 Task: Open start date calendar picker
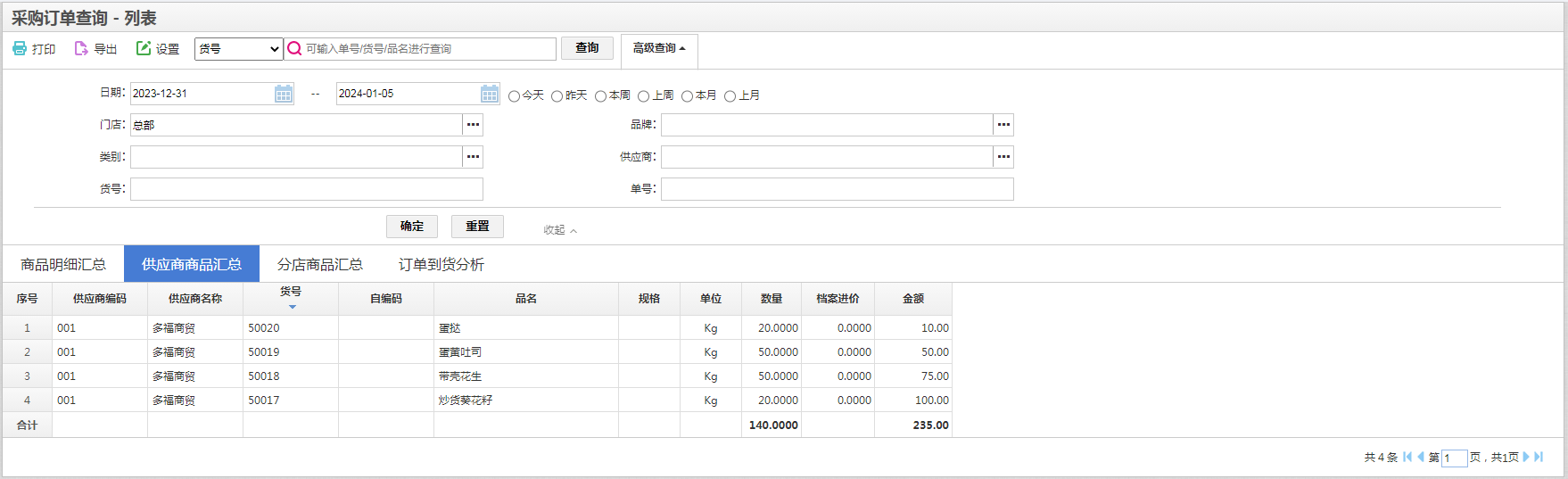tap(284, 94)
